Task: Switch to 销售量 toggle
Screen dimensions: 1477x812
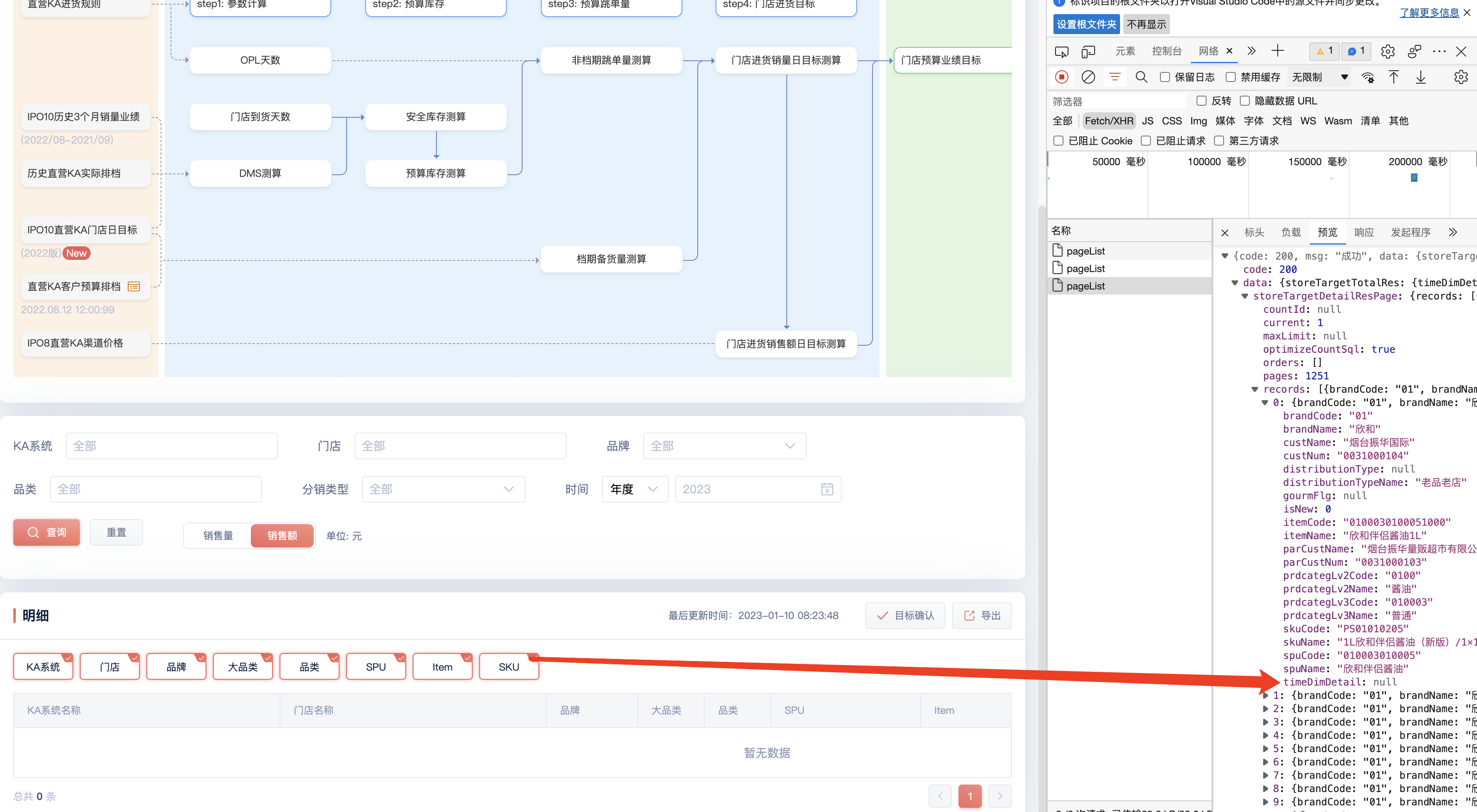Action: coord(218,536)
